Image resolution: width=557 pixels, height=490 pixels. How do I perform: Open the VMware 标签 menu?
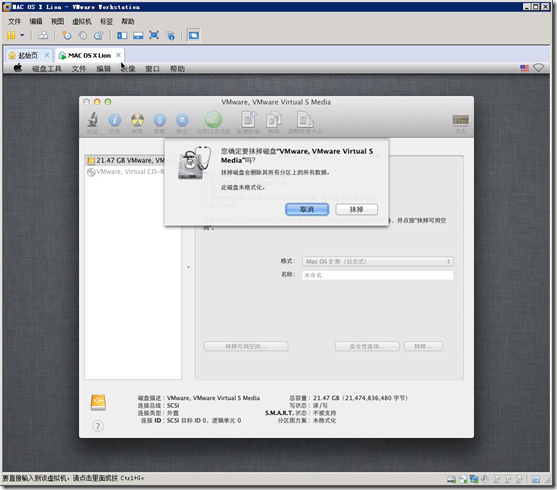click(106, 22)
